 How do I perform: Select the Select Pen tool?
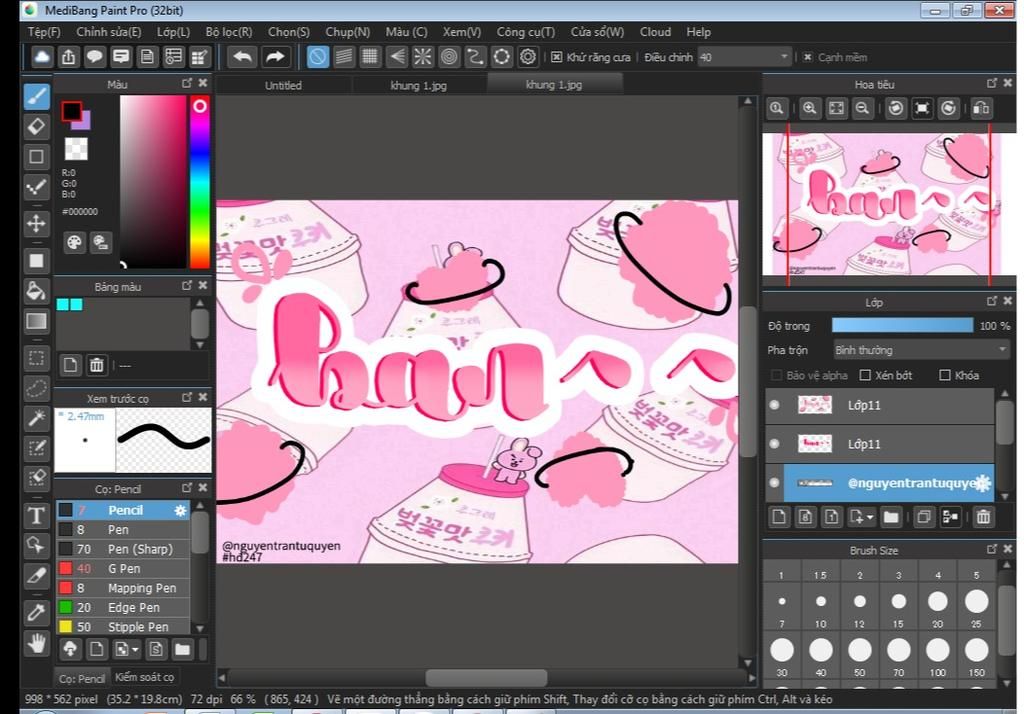point(37,448)
